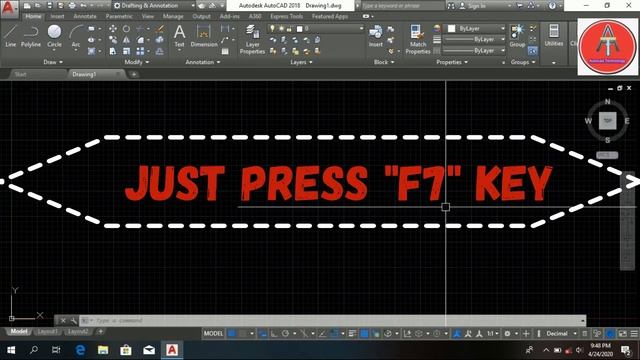Viewport: 640px width, 360px height.
Task: Click the new drawing tab plus button
Action: click(133, 74)
